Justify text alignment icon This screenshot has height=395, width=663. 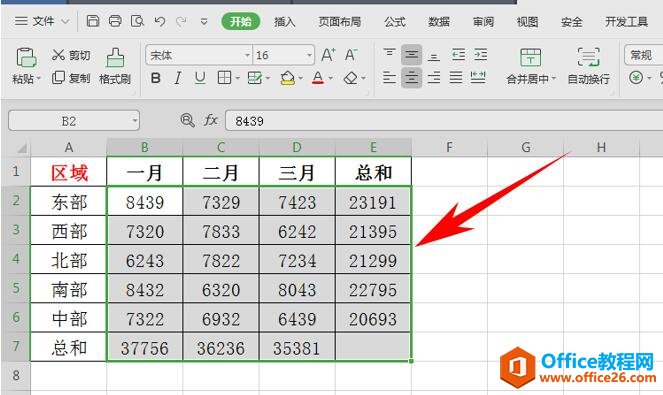pyautogui.click(x=456, y=77)
